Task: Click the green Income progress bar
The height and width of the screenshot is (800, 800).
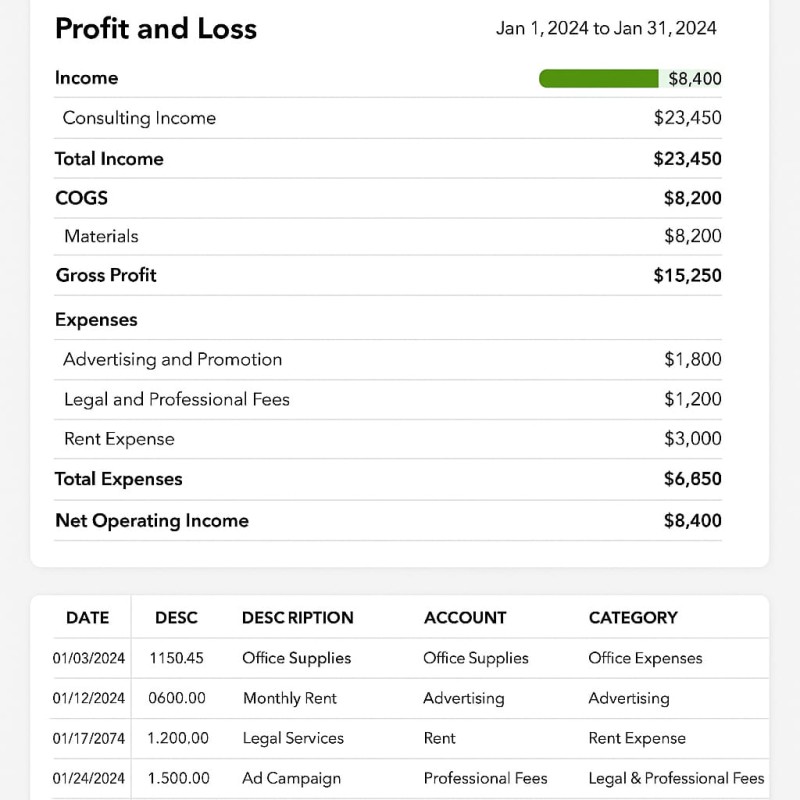Action: (600, 79)
